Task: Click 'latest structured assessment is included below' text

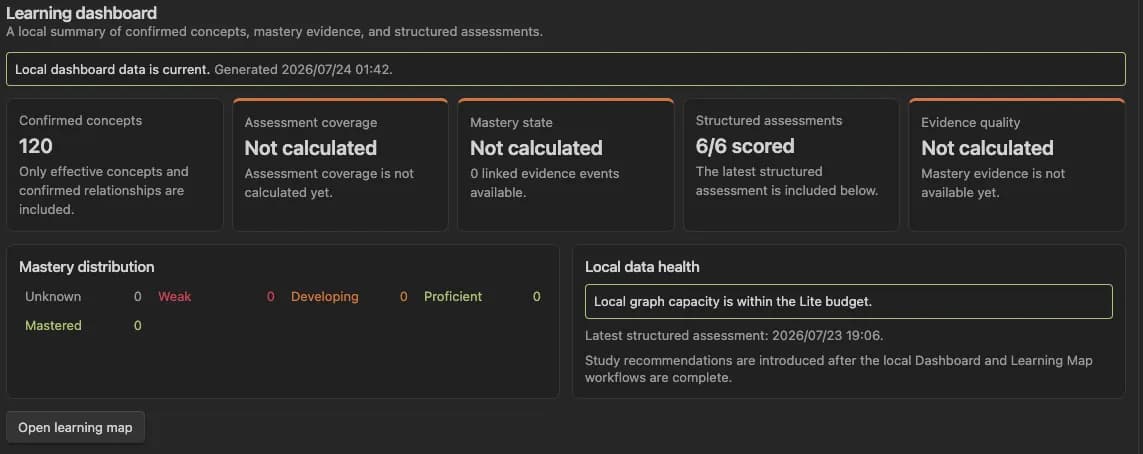Action: coord(787,181)
